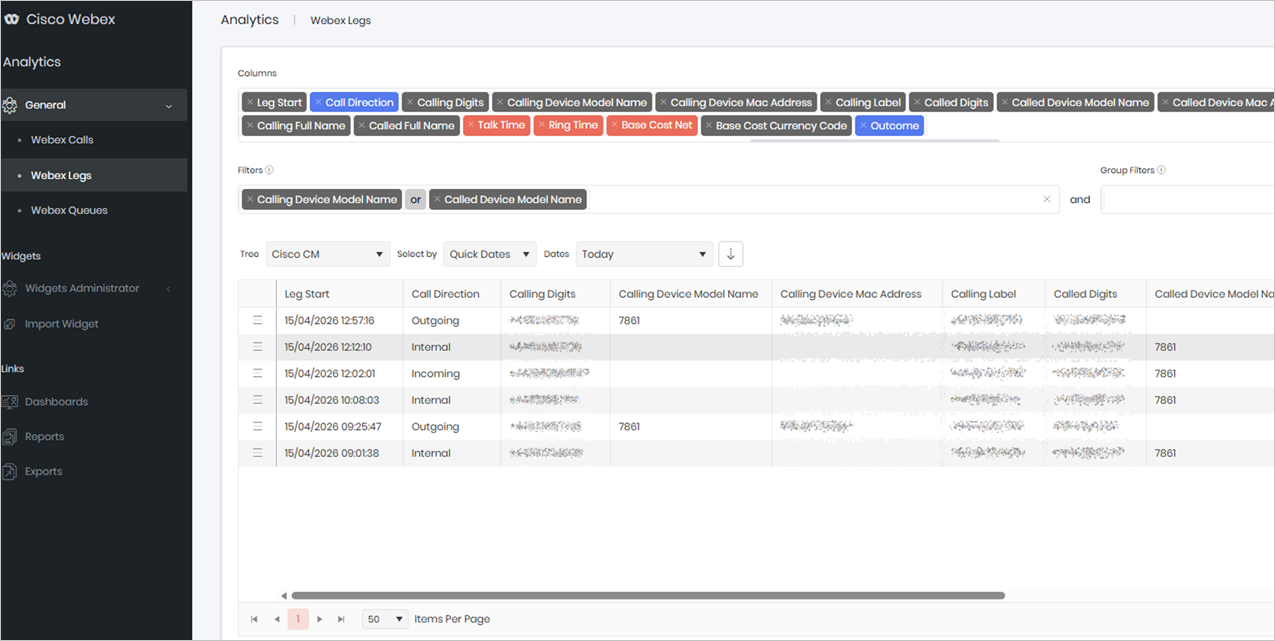Screen dimensions: 1275x641
Task: Expand the Widgets Administrator chevron
Action: [x=169, y=289]
